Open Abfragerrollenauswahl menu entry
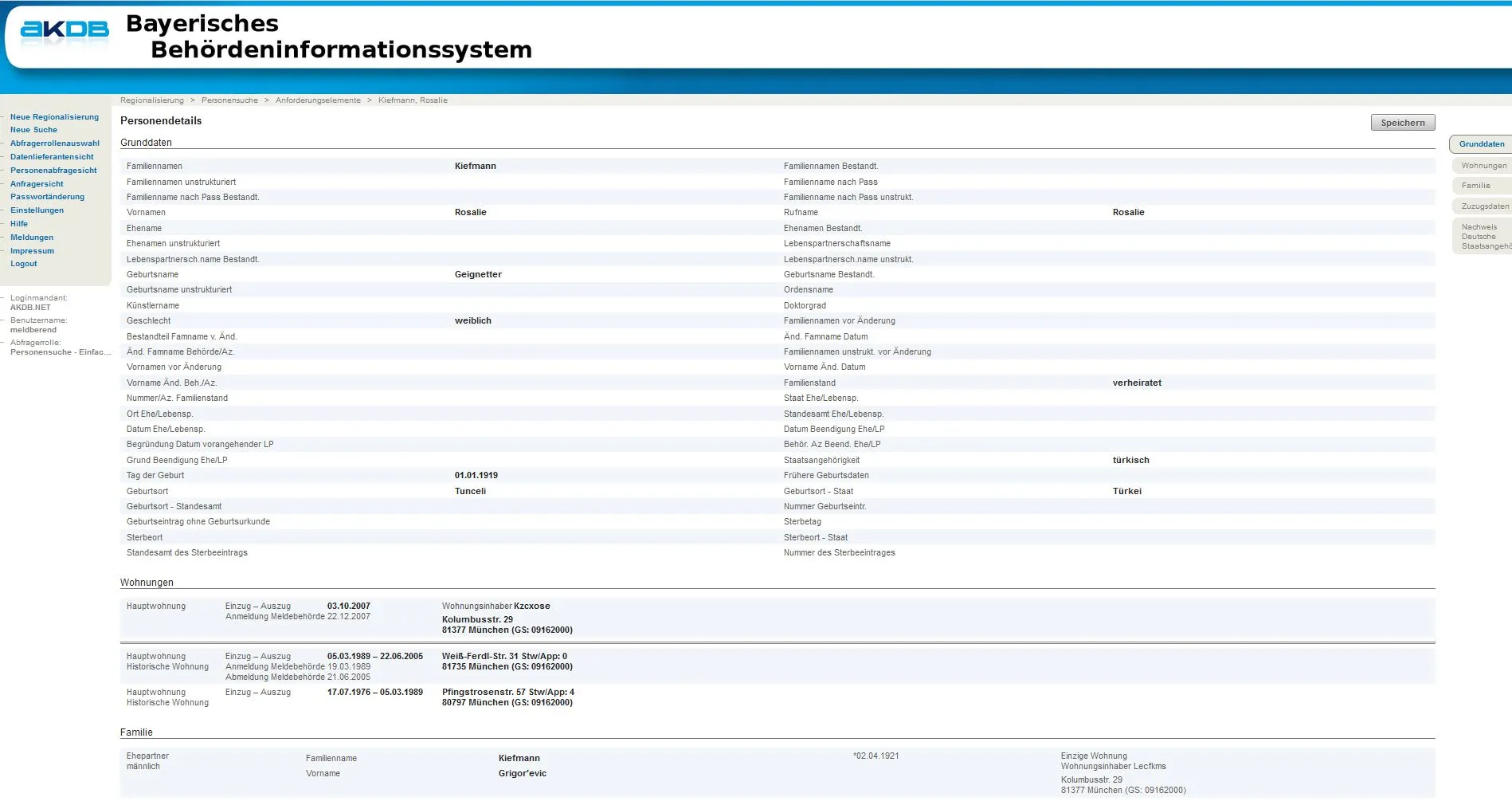The height and width of the screenshot is (801, 1512). click(x=54, y=143)
